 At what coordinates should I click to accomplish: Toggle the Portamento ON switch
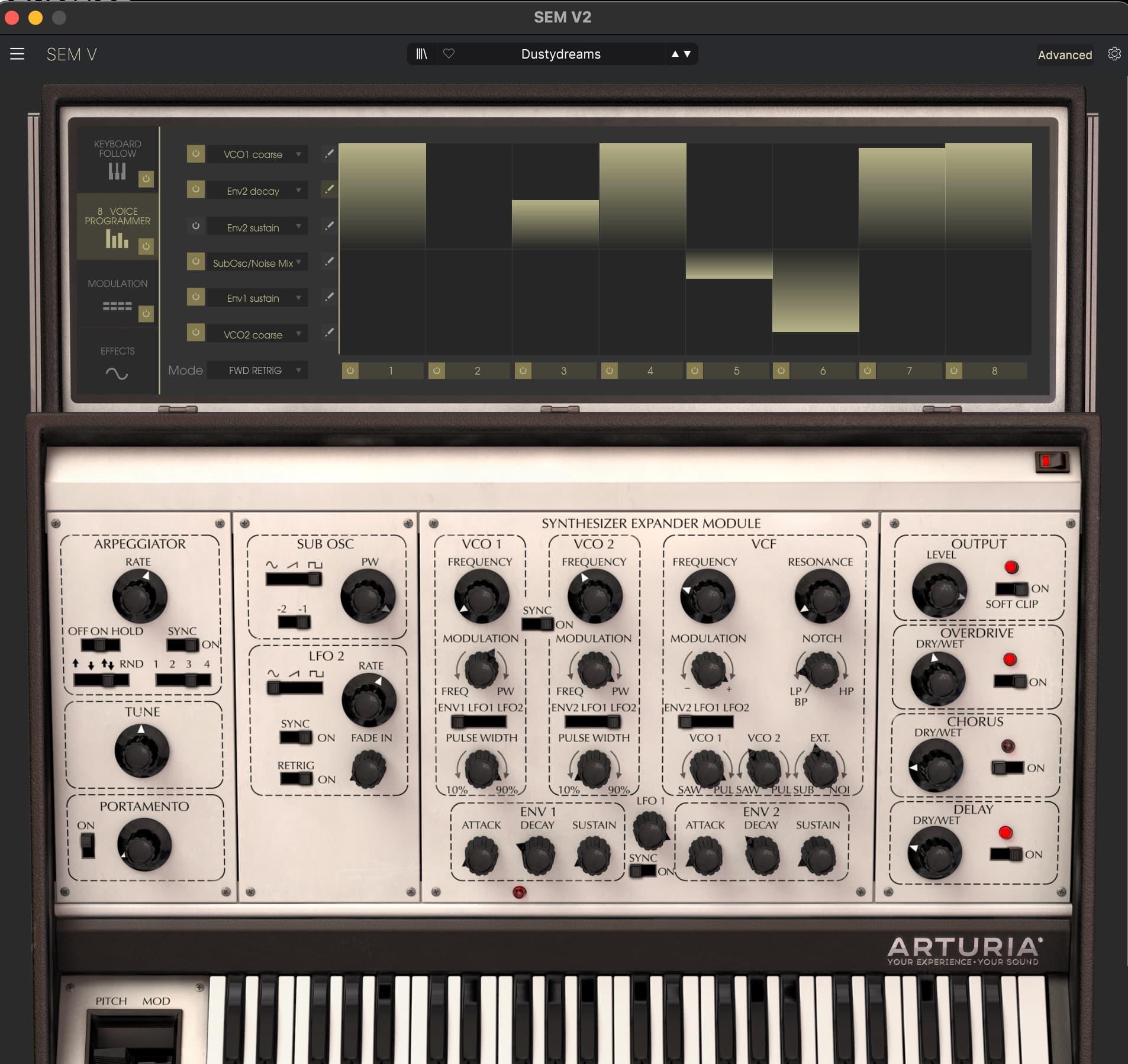click(x=88, y=845)
